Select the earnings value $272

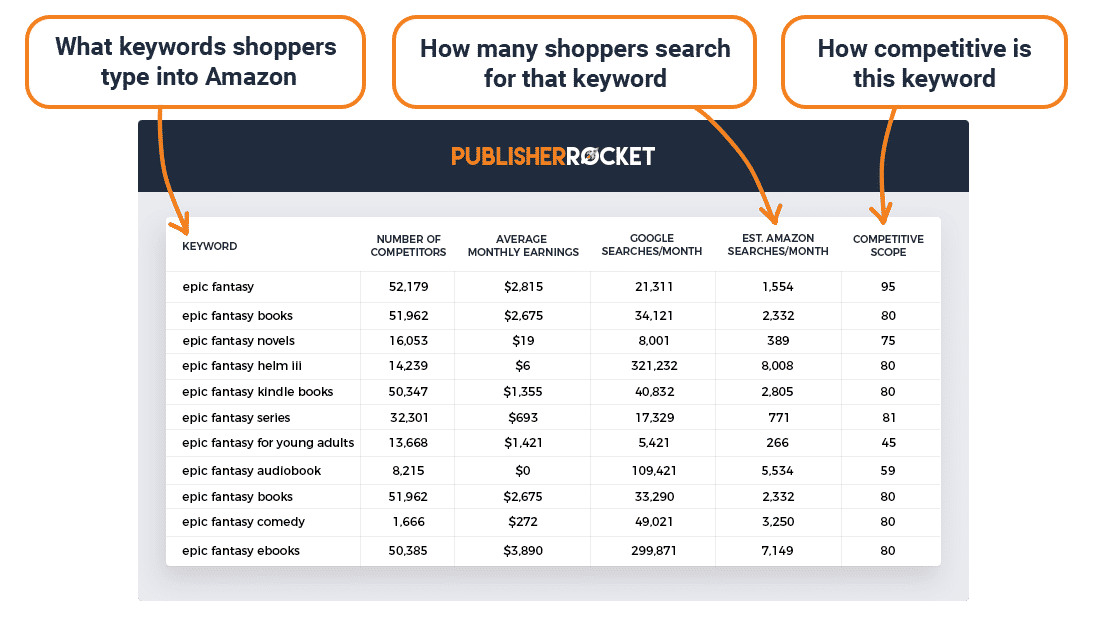click(523, 522)
